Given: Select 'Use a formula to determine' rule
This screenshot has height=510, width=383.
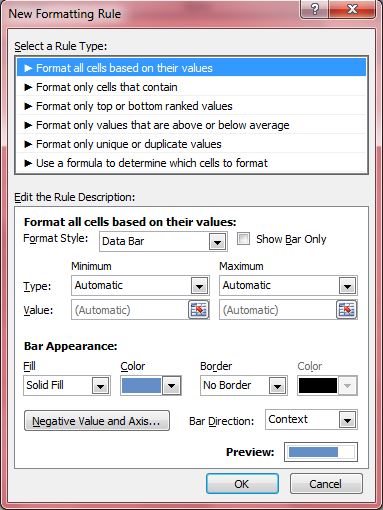Looking at the screenshot, I should point(192,163).
